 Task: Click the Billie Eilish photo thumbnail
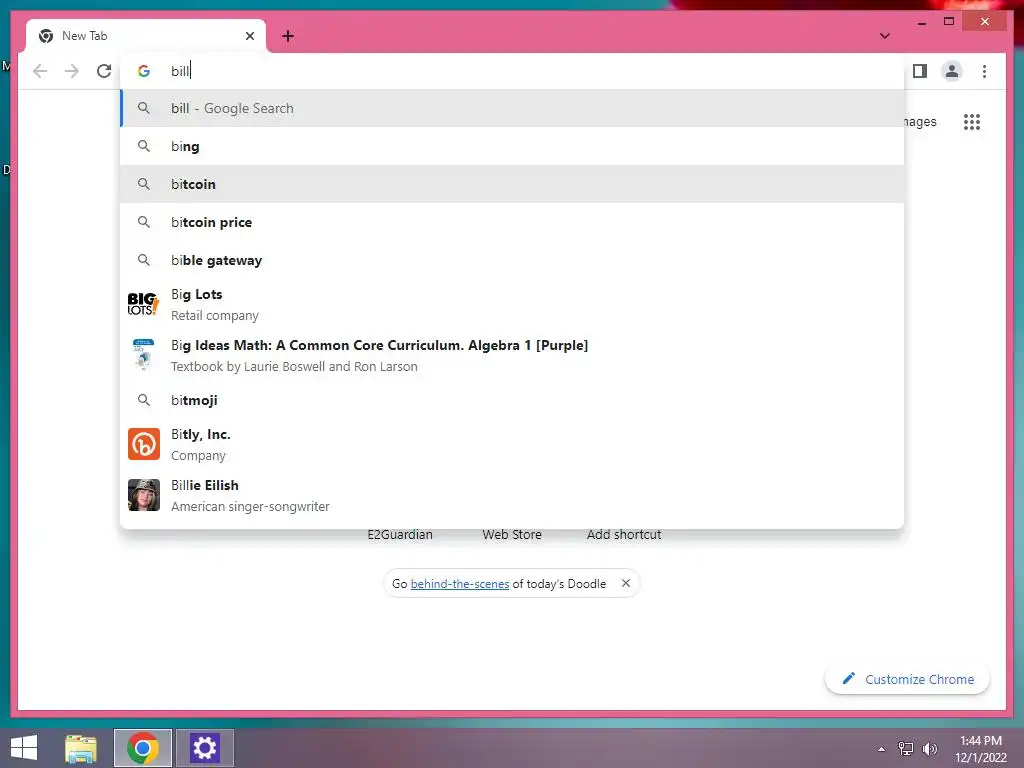point(144,495)
